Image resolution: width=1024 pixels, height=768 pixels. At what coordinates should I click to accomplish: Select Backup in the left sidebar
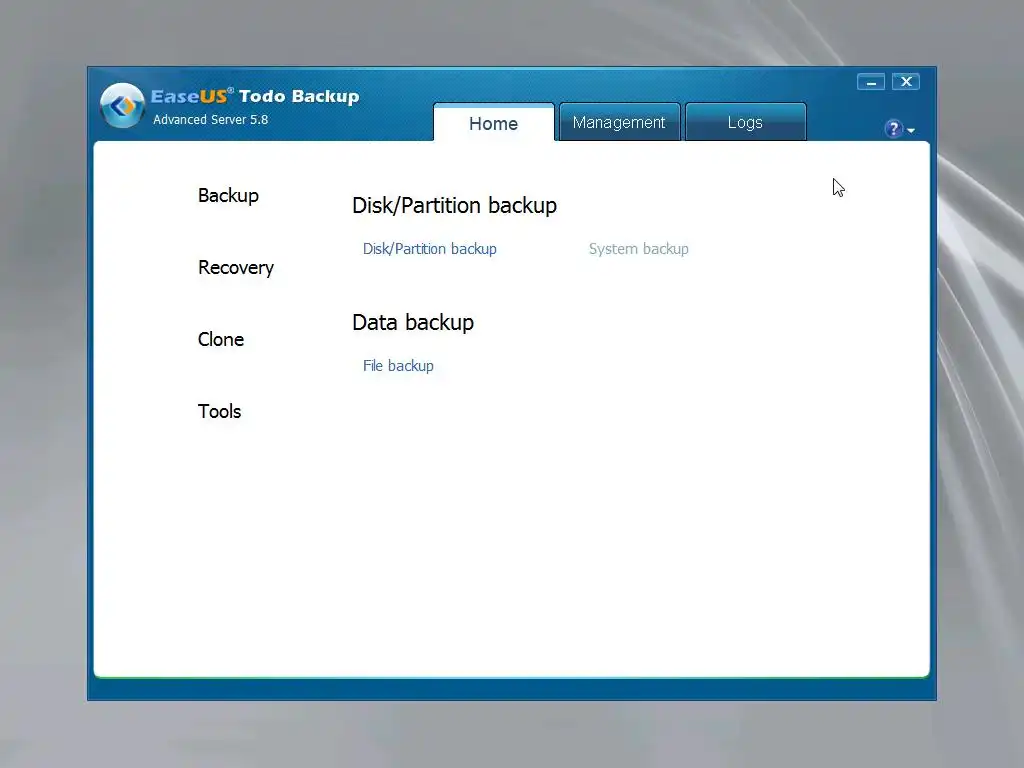click(229, 196)
